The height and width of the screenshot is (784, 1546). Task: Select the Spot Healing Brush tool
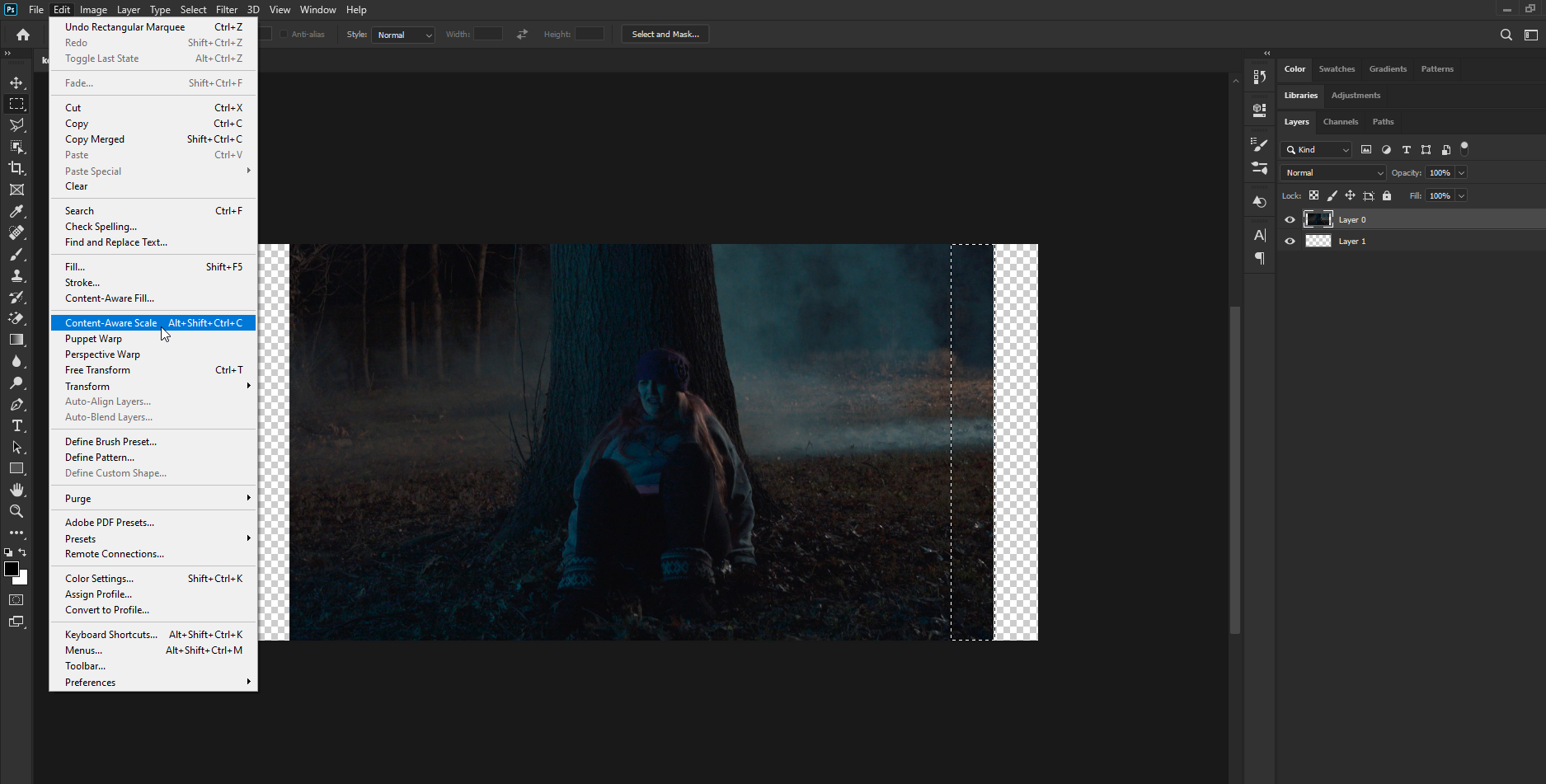(x=16, y=232)
